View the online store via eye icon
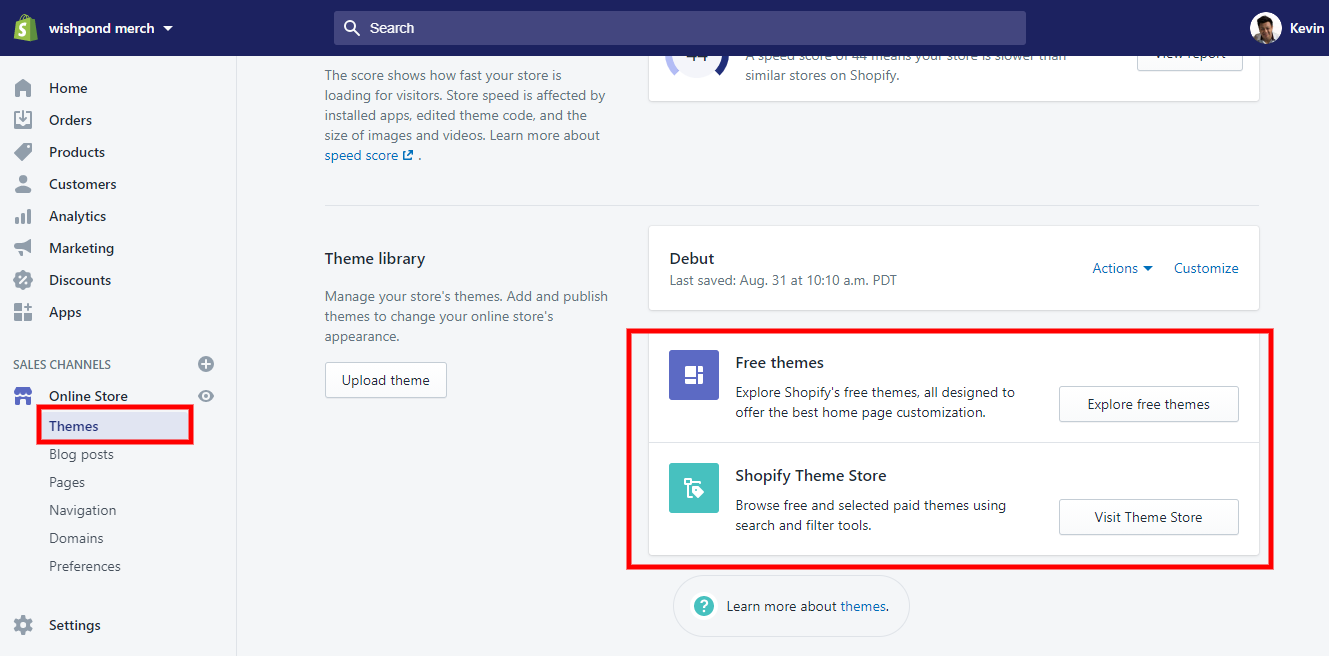 [x=206, y=396]
